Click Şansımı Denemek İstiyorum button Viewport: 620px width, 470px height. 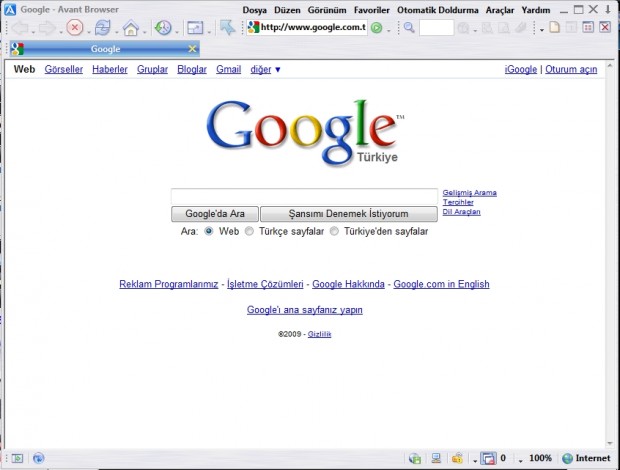(348, 214)
